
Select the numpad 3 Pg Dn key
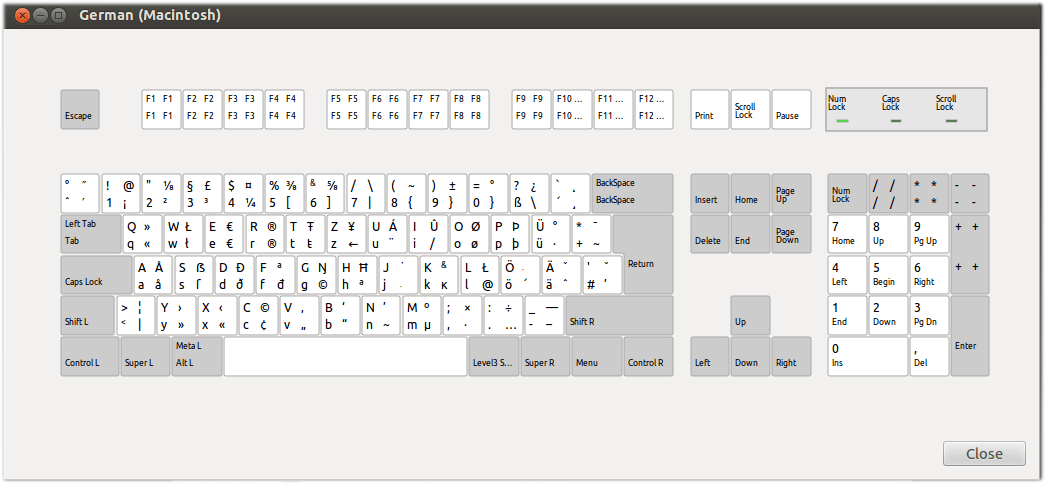929,315
